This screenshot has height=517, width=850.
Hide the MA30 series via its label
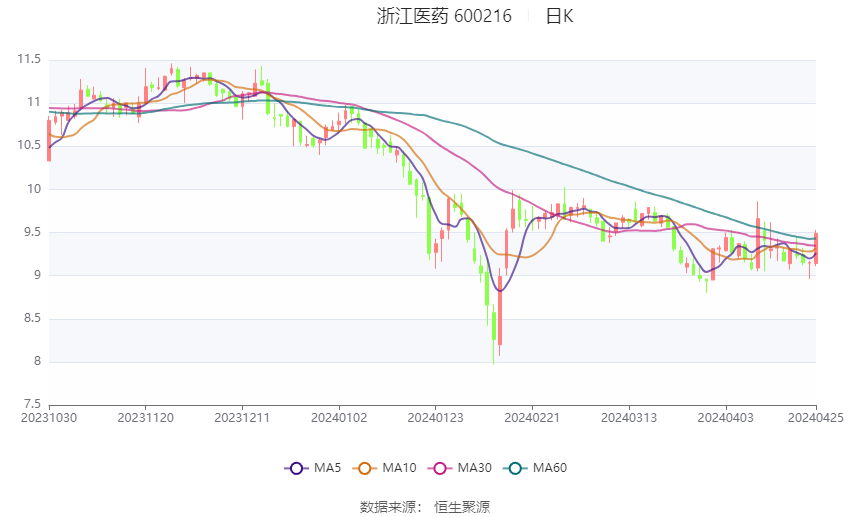(x=473, y=468)
